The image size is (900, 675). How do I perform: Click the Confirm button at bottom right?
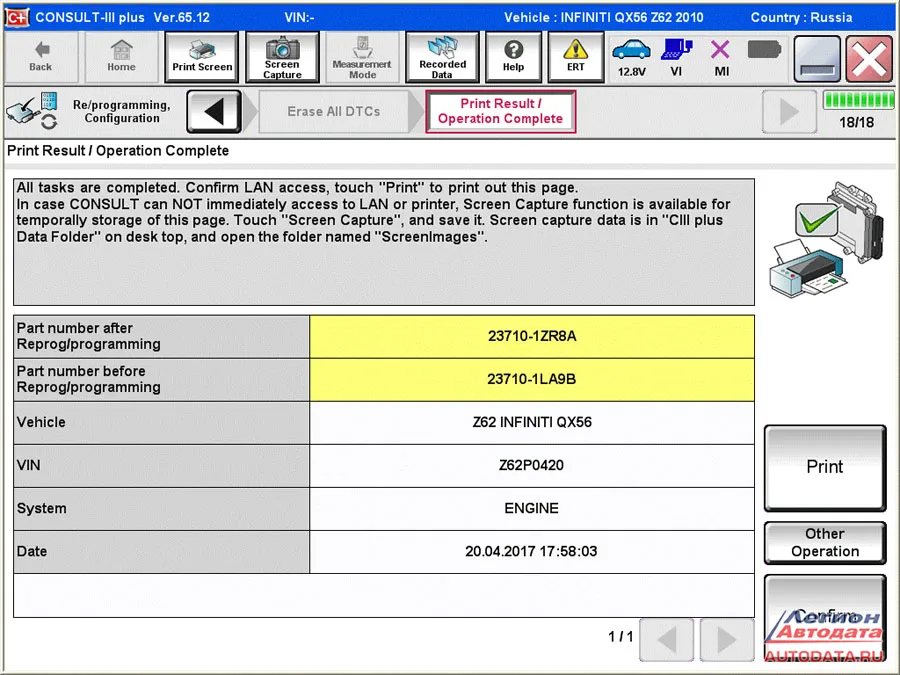click(825, 618)
